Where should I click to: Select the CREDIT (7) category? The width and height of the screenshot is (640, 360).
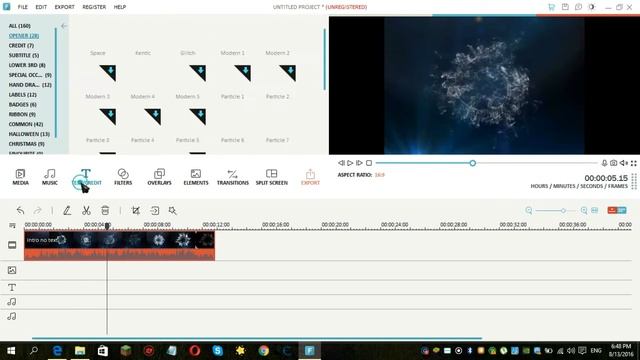(x=21, y=45)
